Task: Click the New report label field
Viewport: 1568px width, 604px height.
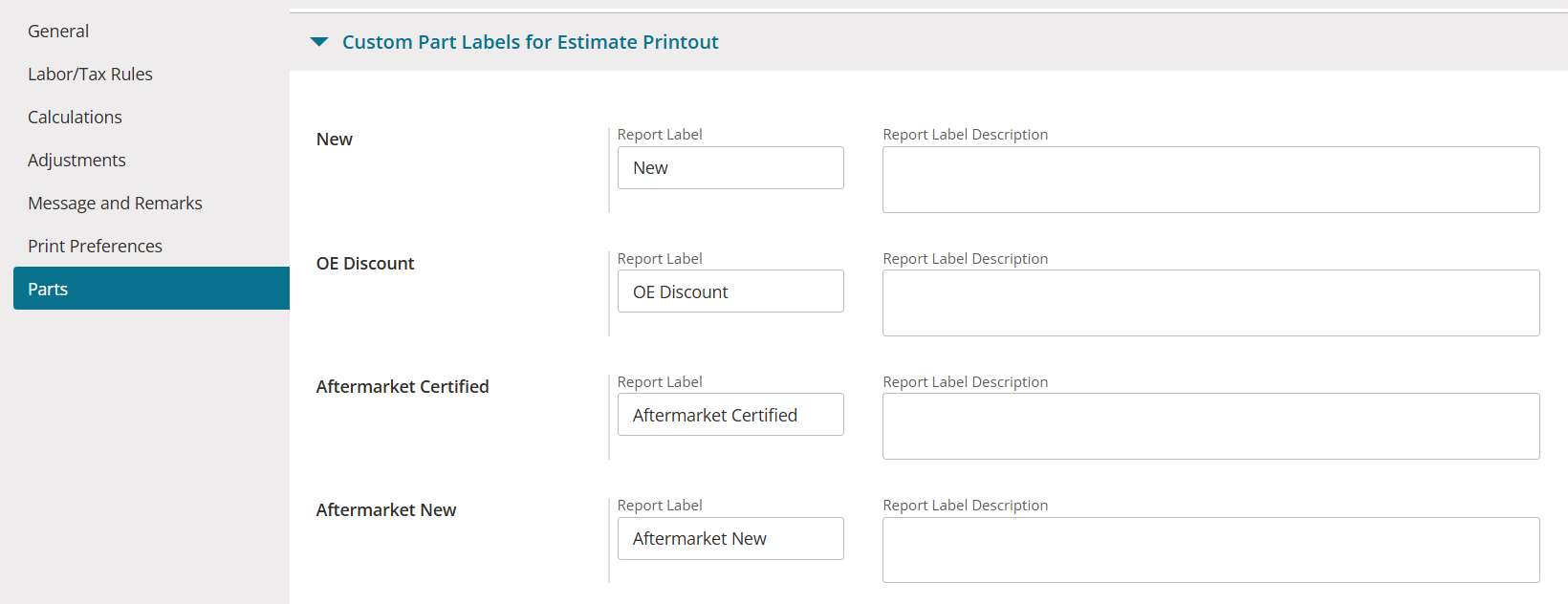Action: point(730,168)
